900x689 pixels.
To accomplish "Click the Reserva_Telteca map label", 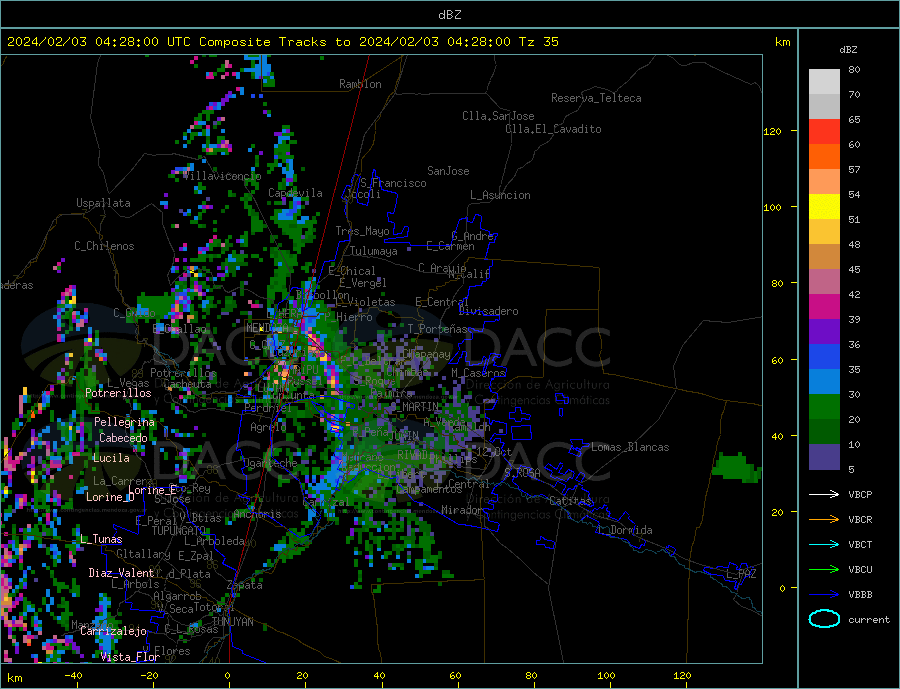I will pyautogui.click(x=596, y=98).
